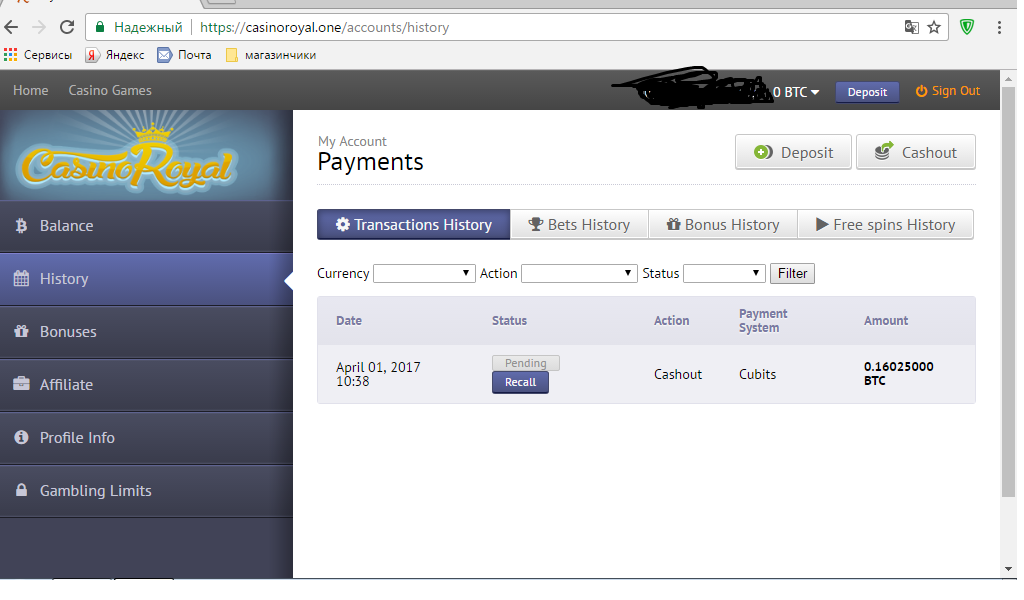Screen dimensions: 1024x600
Task: Open the Status filter dropdown
Action: tap(724, 273)
